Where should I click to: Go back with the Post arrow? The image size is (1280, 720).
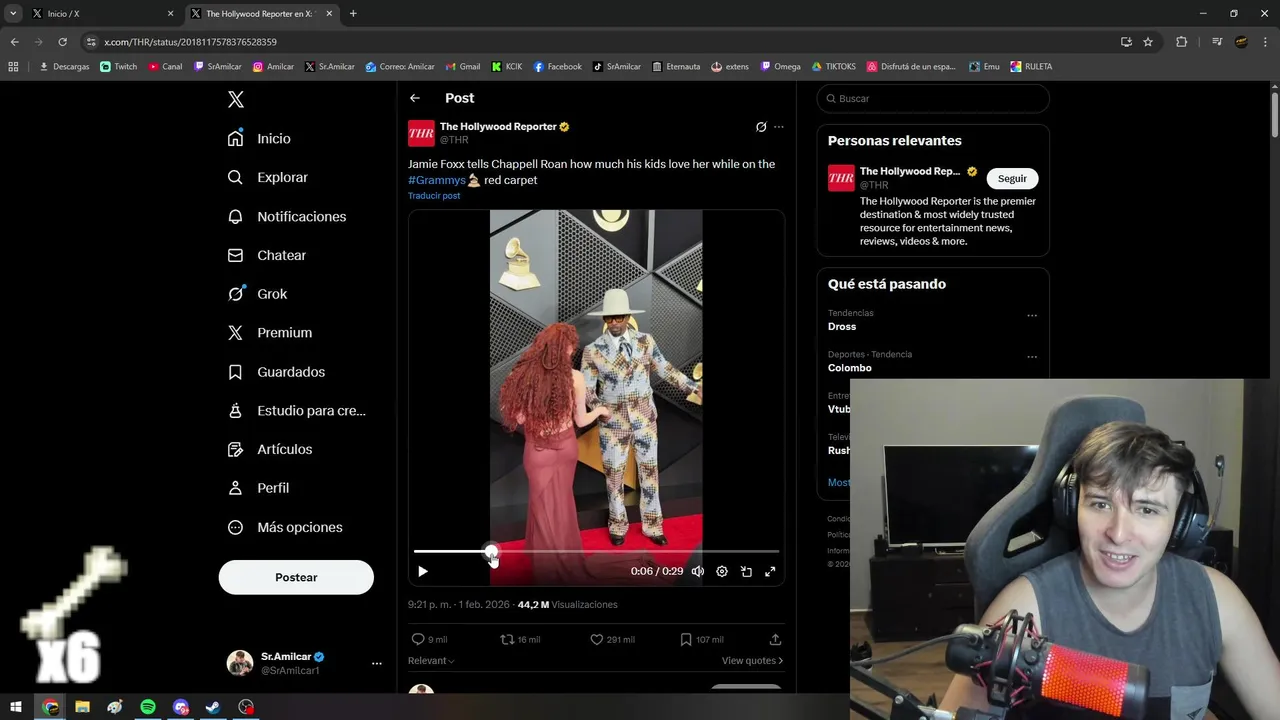coord(415,98)
